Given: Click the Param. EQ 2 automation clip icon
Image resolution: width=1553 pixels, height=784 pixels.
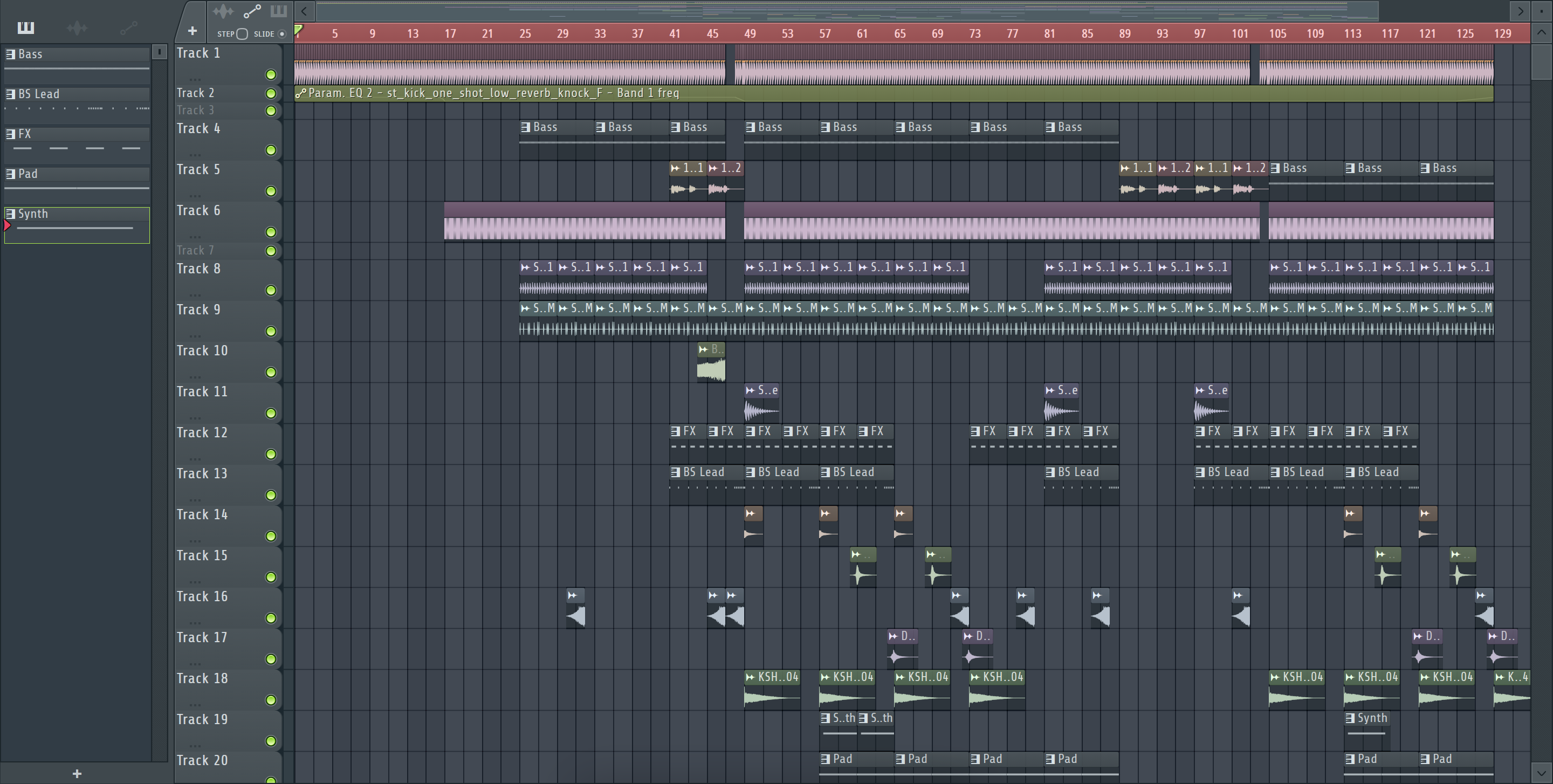Looking at the screenshot, I should coord(300,93).
